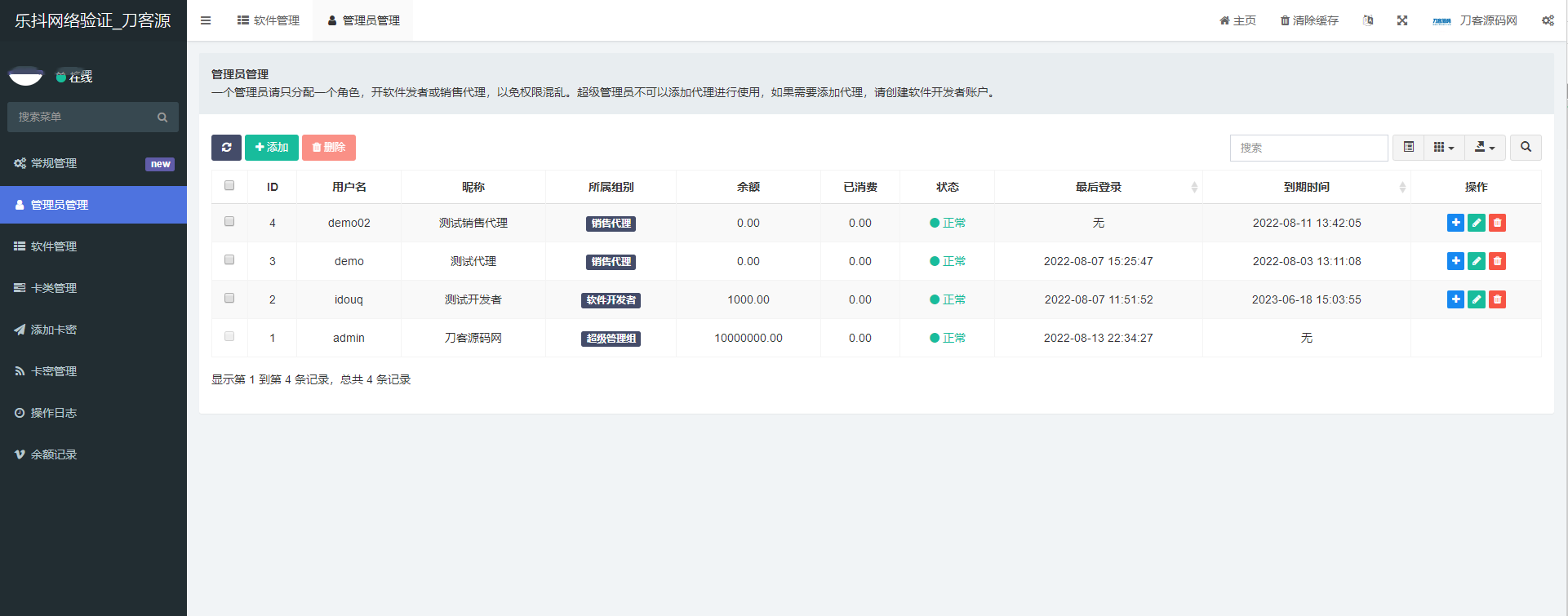Click the 软件开发者 badge for idouq
The width and height of the screenshot is (1568, 616).
click(x=611, y=300)
